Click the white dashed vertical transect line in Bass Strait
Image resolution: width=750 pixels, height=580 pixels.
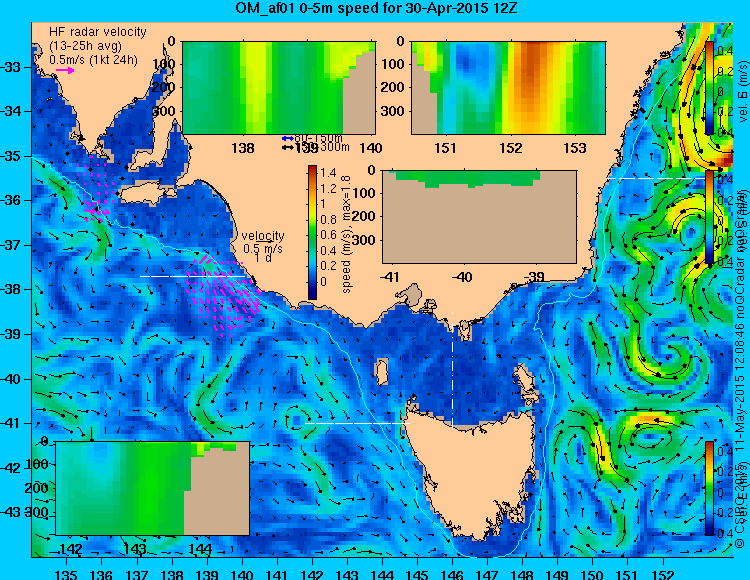point(452,368)
